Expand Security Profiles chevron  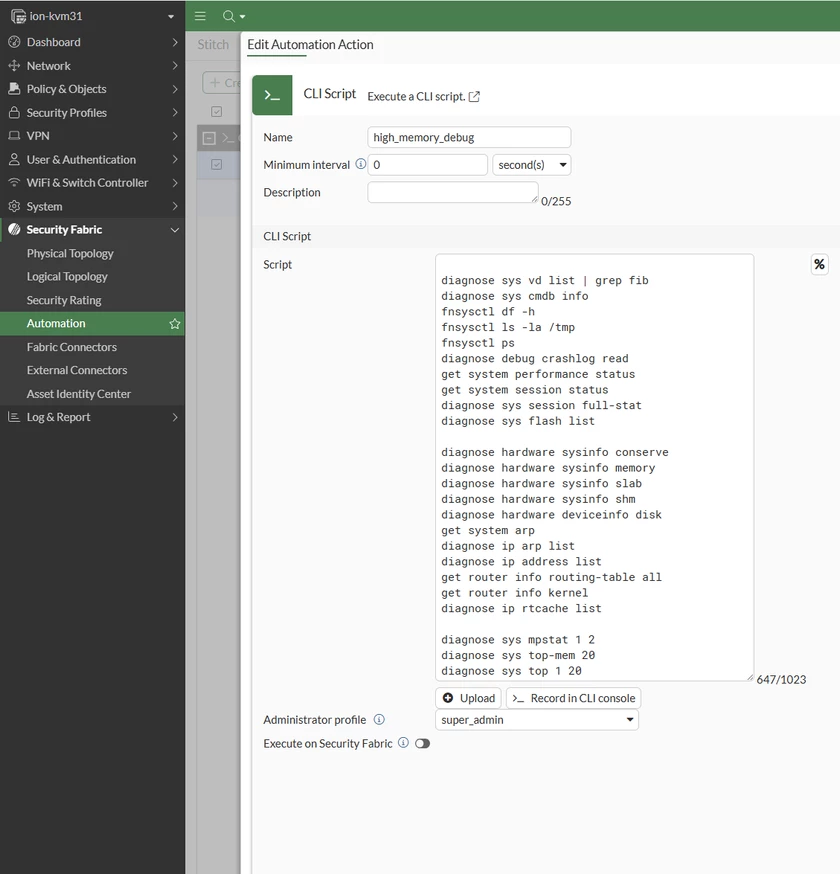175,113
